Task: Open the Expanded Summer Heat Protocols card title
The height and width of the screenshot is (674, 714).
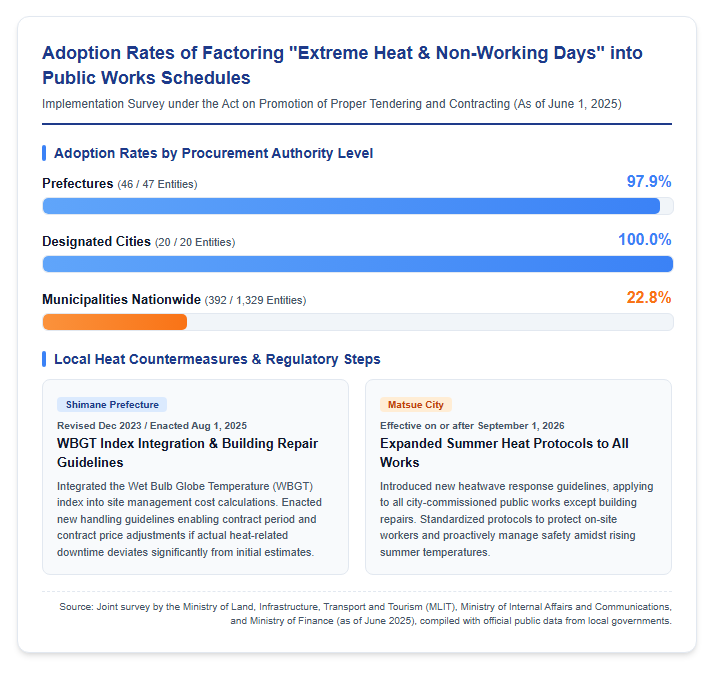Action: (x=504, y=453)
